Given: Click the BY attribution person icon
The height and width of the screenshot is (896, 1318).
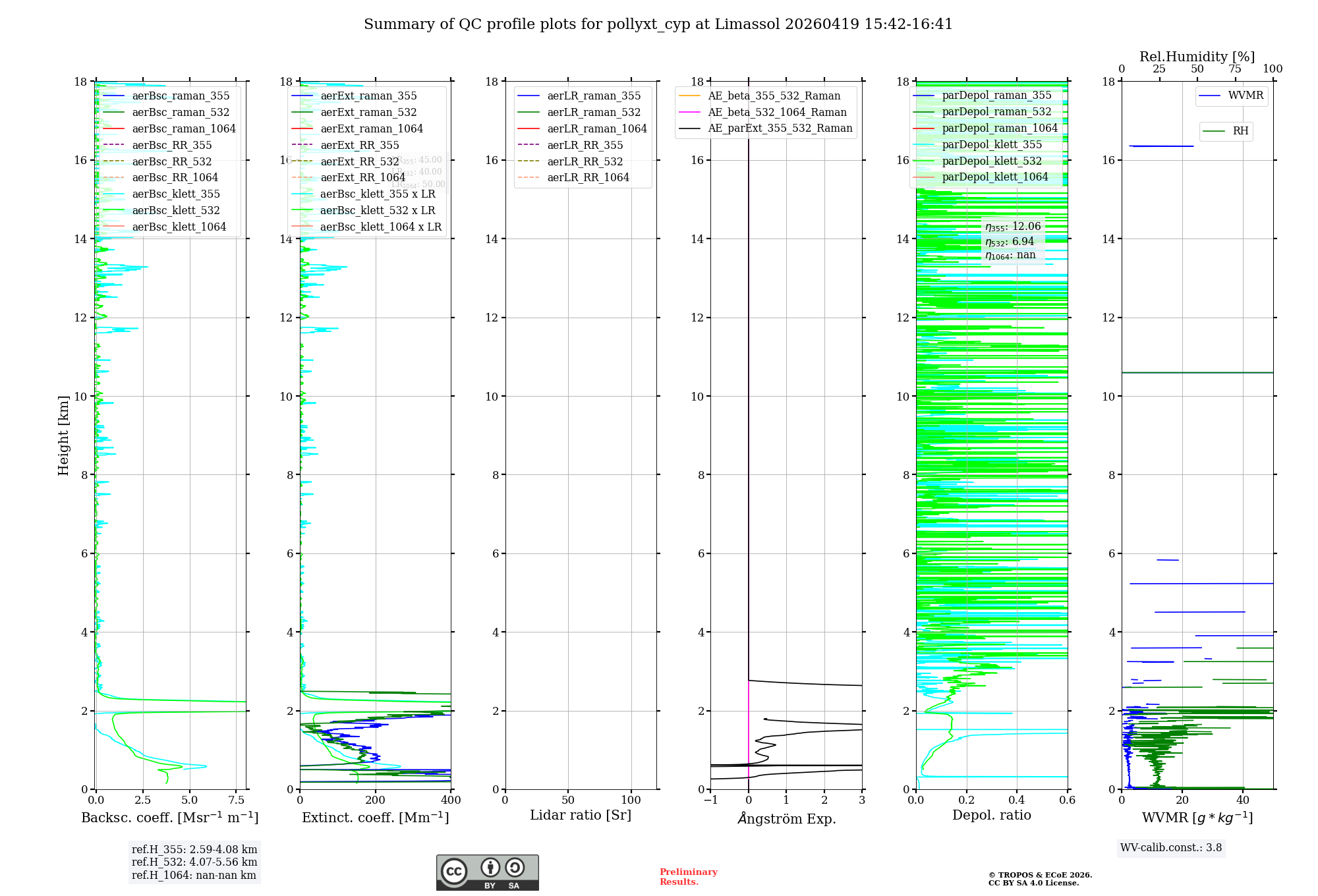Looking at the screenshot, I should click(x=490, y=867).
